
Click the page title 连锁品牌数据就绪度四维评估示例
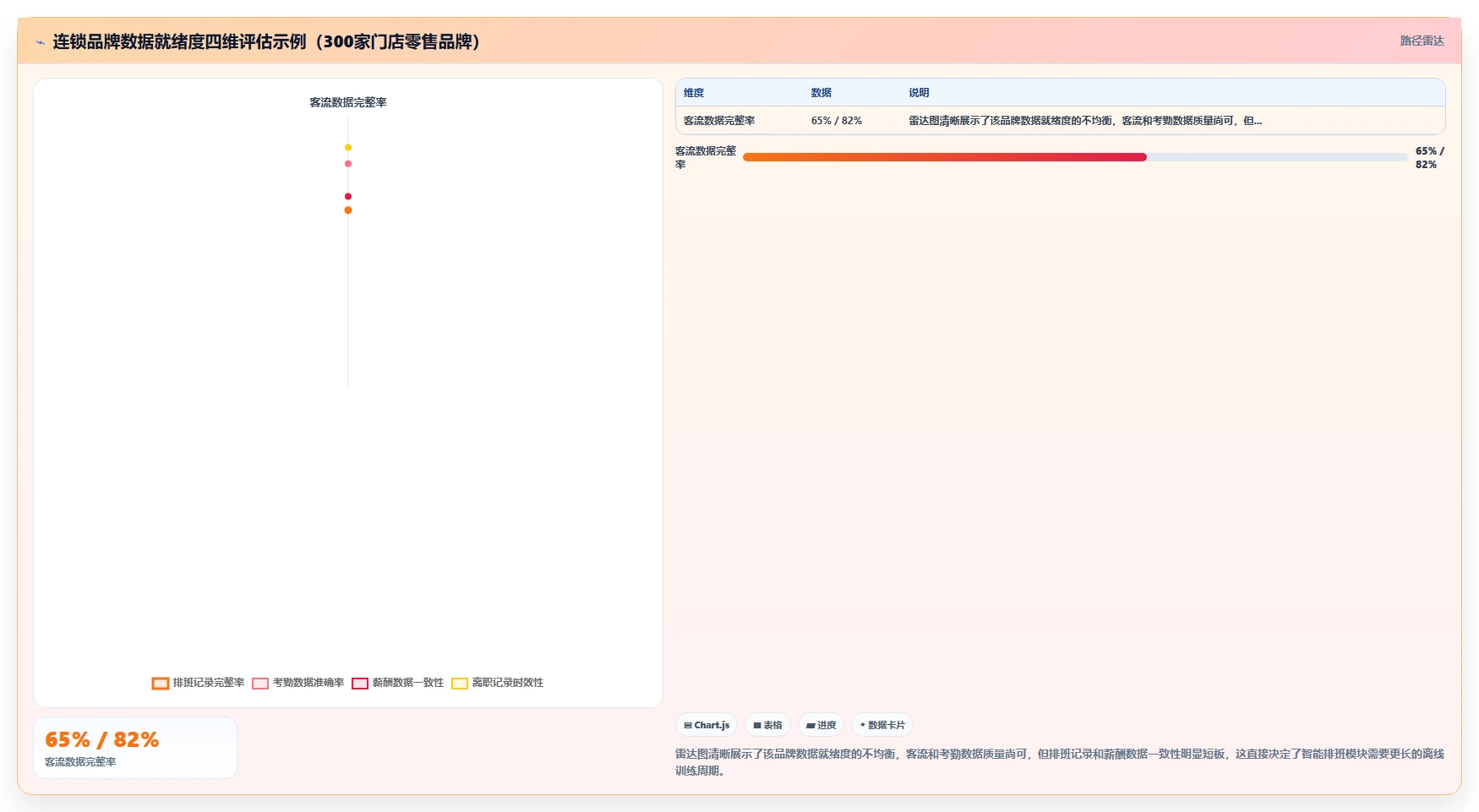267,41
